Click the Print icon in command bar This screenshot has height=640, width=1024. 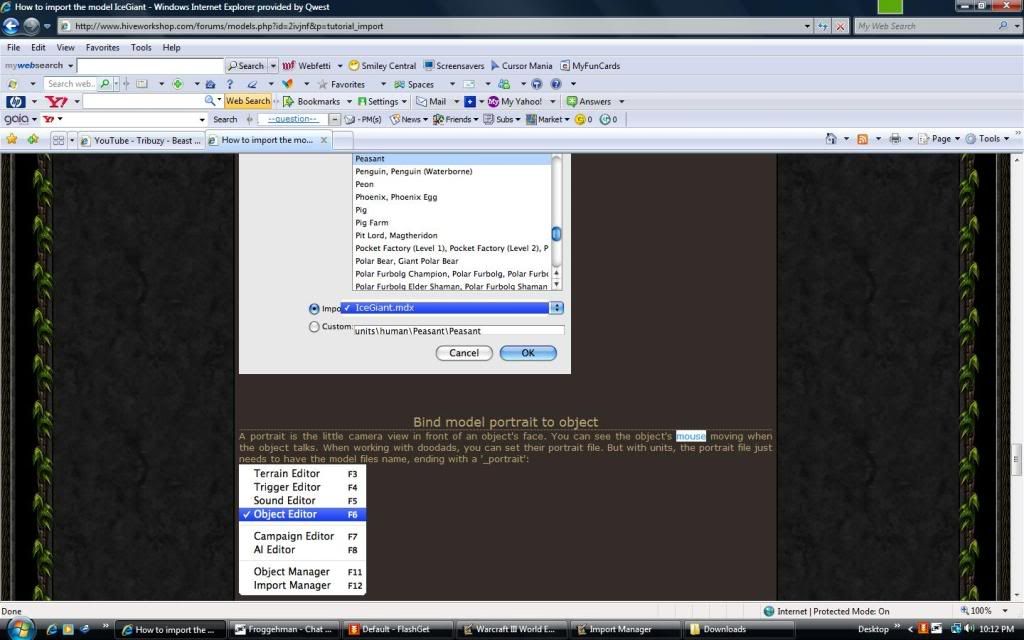click(x=895, y=138)
